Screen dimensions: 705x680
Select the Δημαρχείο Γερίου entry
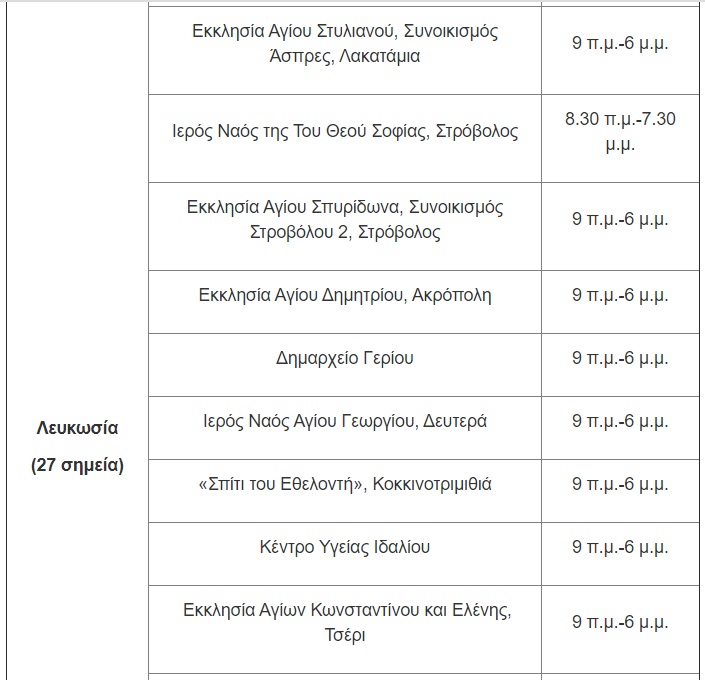pyautogui.click(x=345, y=358)
